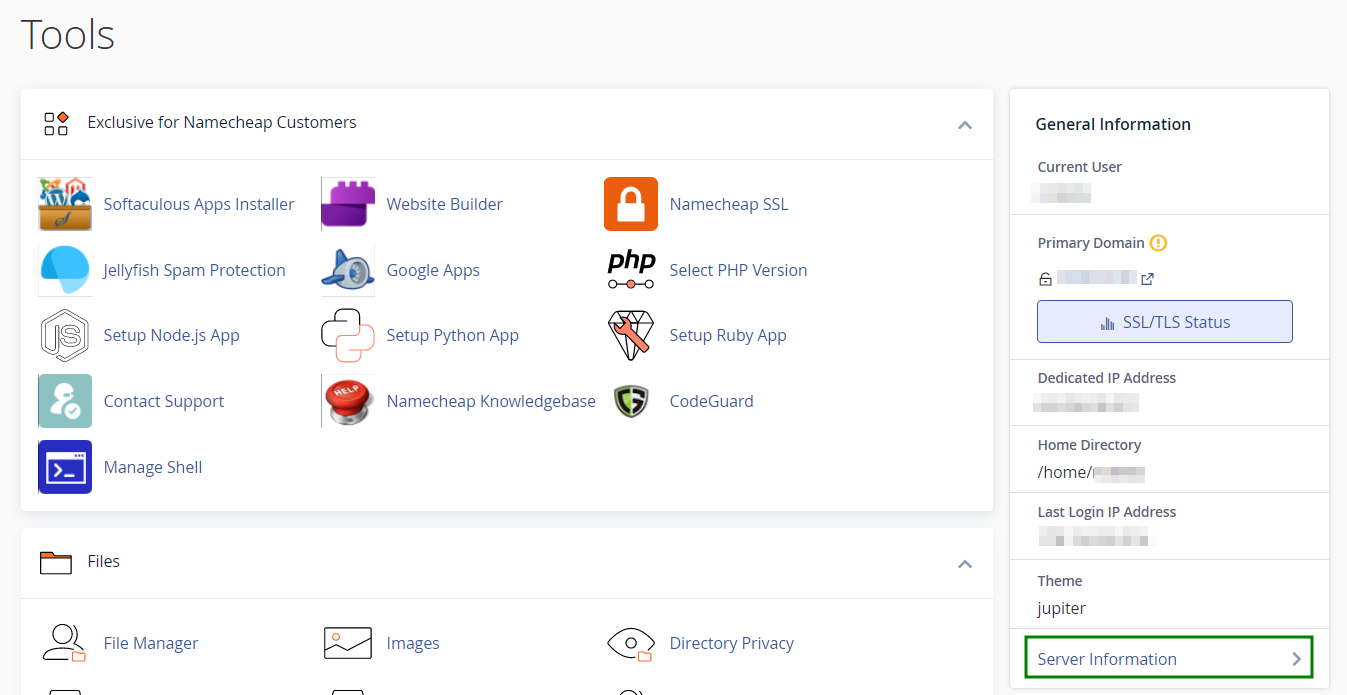Expand Server Information arrow
Image resolution: width=1347 pixels, height=695 pixels.
point(1296,659)
